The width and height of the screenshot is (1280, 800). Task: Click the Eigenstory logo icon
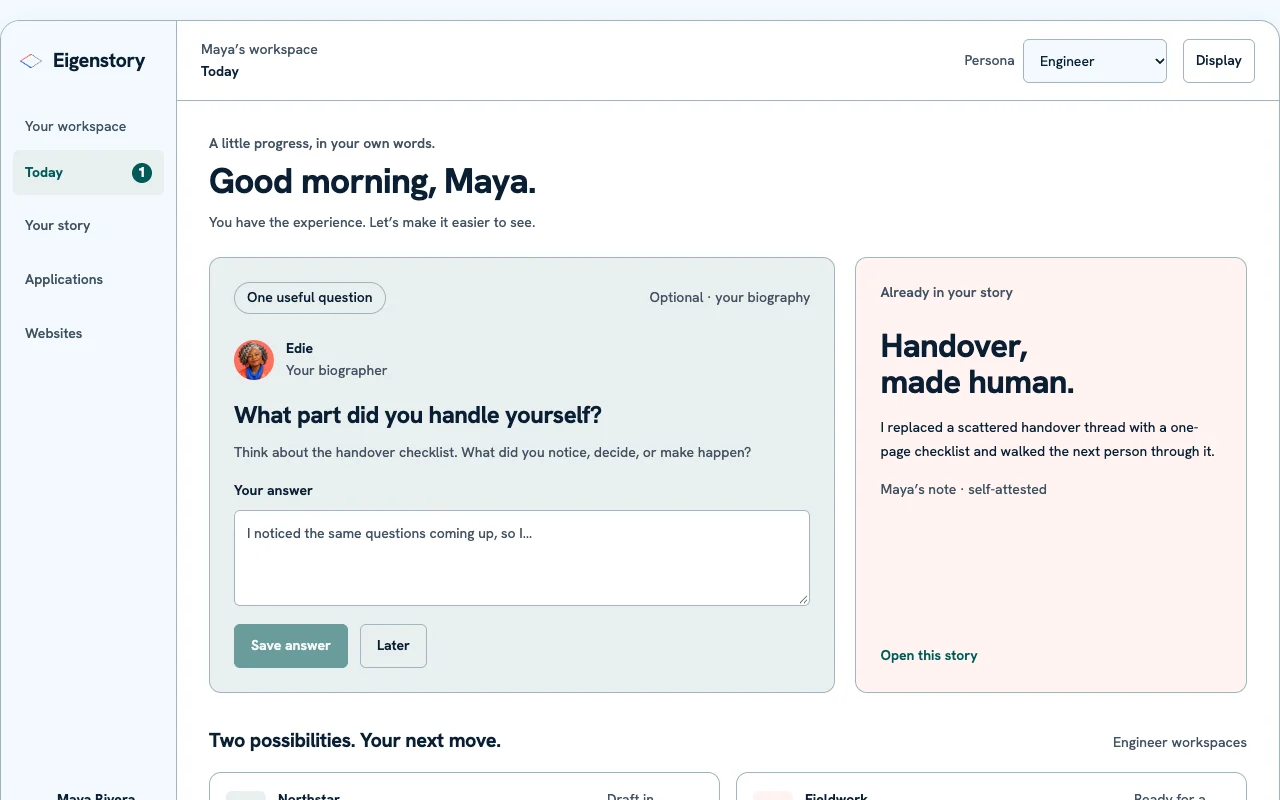(31, 61)
